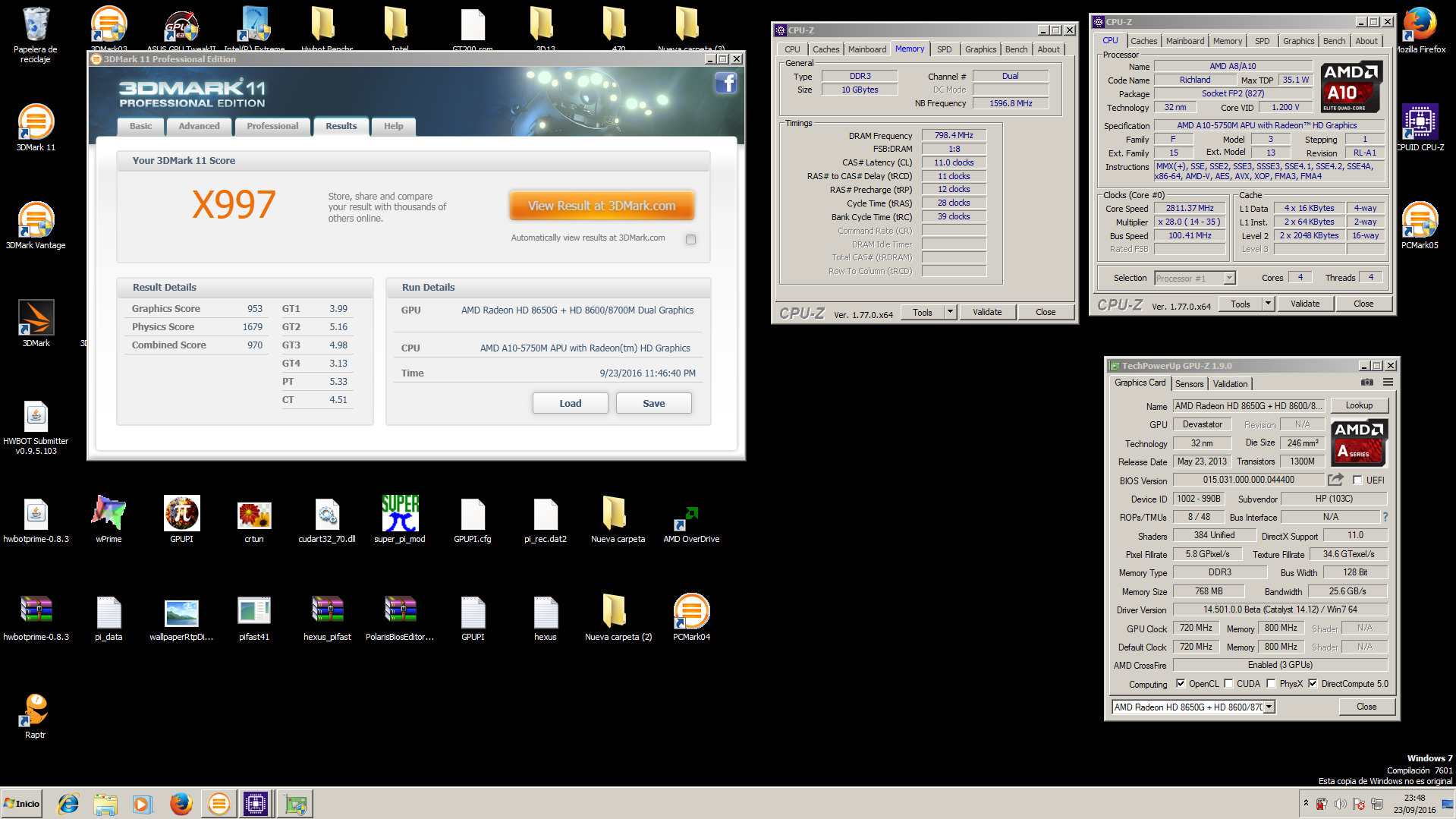Toggle automatically view results at 3DMark.com

click(x=690, y=239)
